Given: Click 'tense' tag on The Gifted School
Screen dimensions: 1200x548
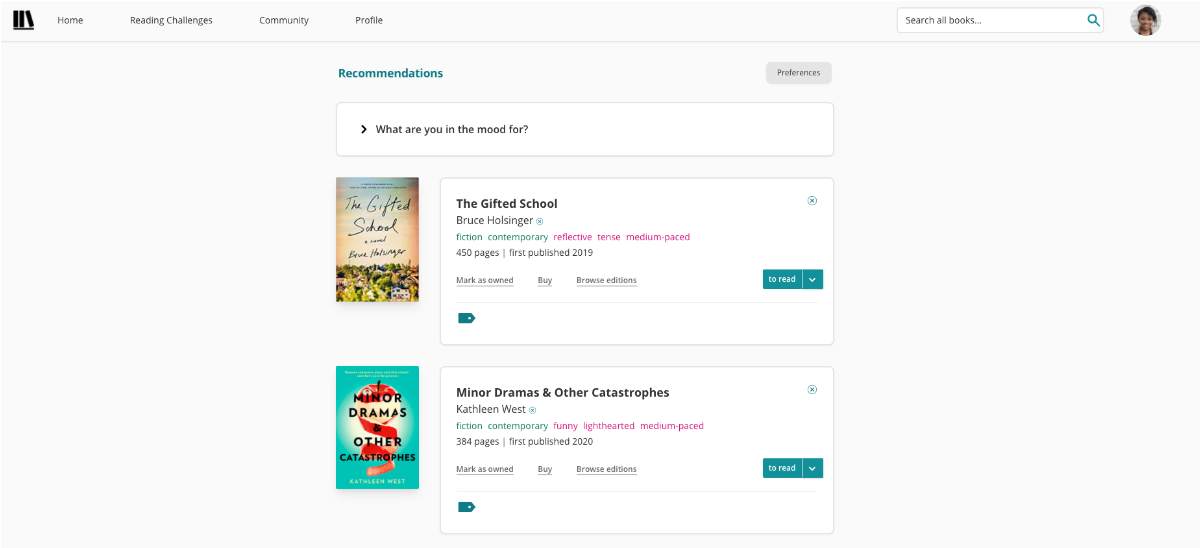Looking at the screenshot, I should 609,237.
